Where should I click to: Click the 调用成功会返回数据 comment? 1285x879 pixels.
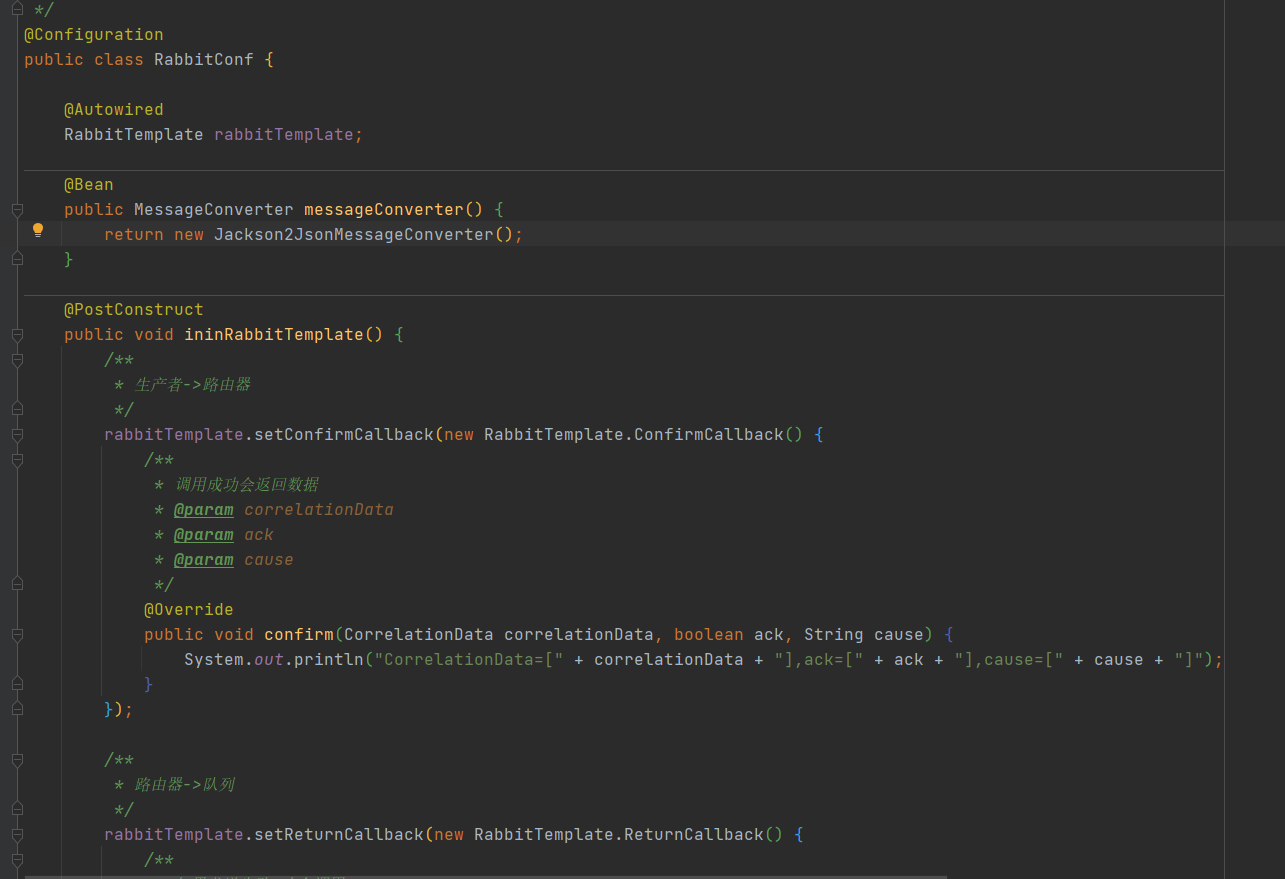point(247,485)
